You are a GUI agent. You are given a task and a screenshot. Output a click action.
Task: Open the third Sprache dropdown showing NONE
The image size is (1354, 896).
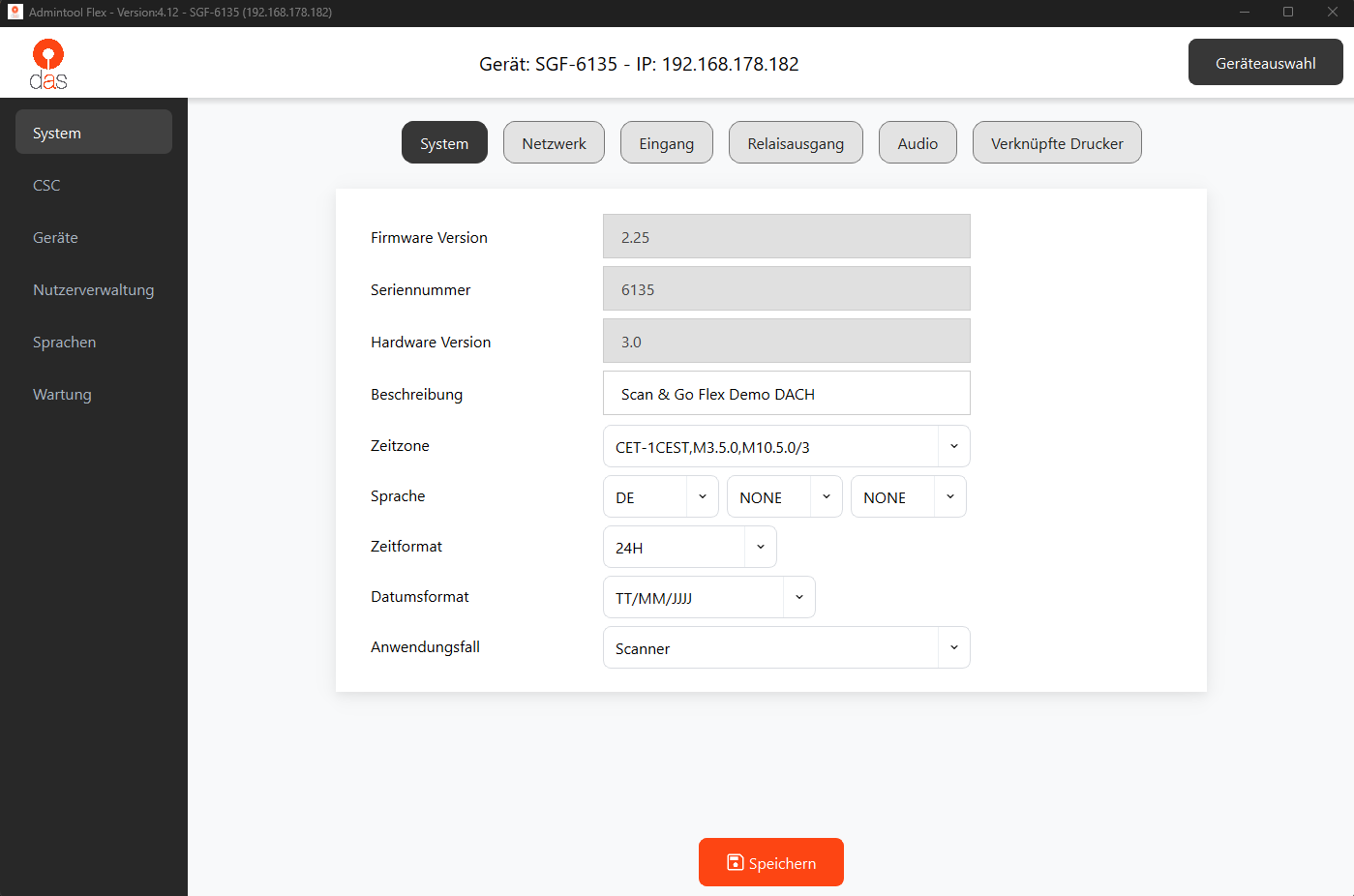pos(908,496)
